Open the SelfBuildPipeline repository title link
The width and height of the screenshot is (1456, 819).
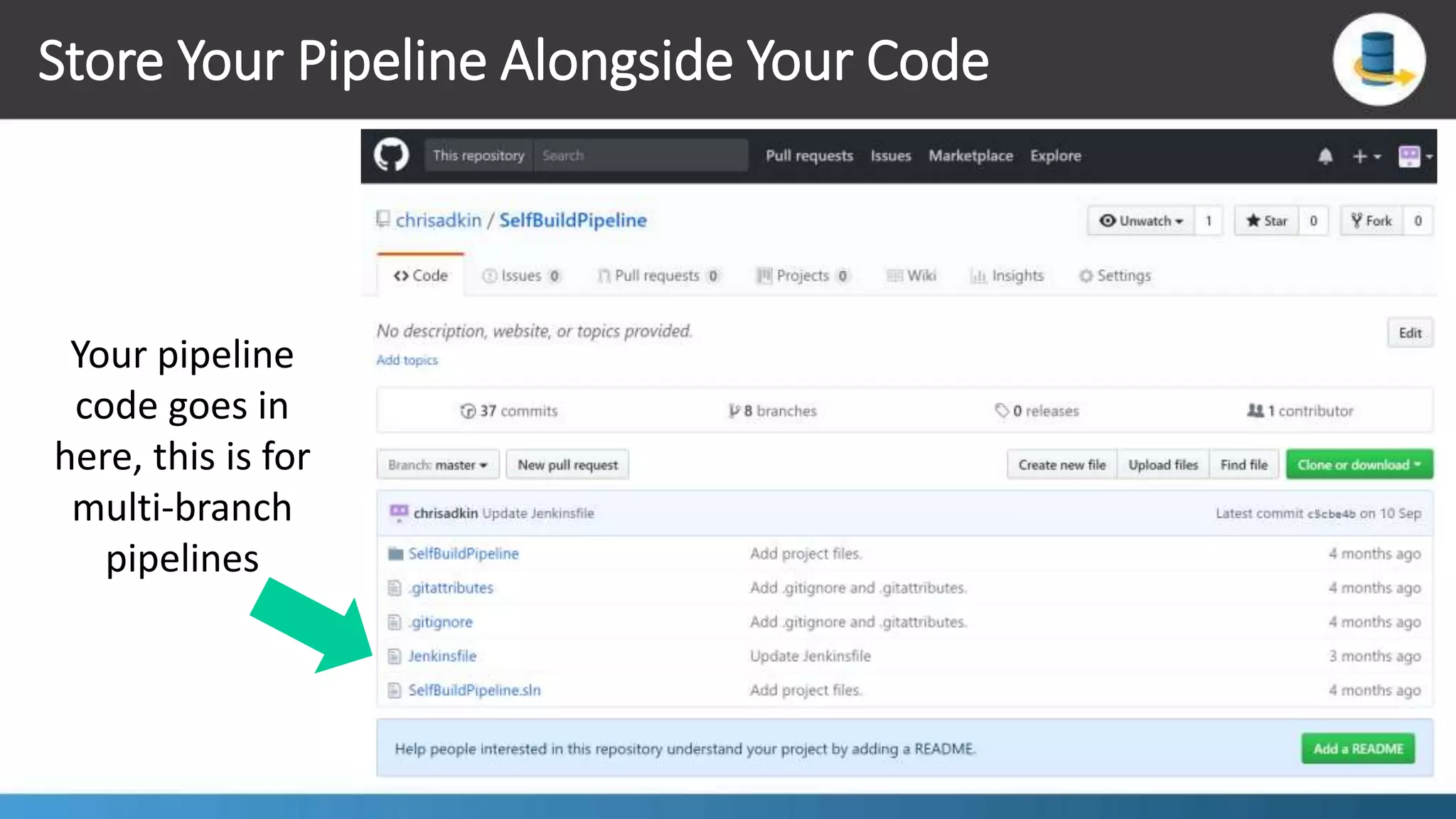pos(572,220)
